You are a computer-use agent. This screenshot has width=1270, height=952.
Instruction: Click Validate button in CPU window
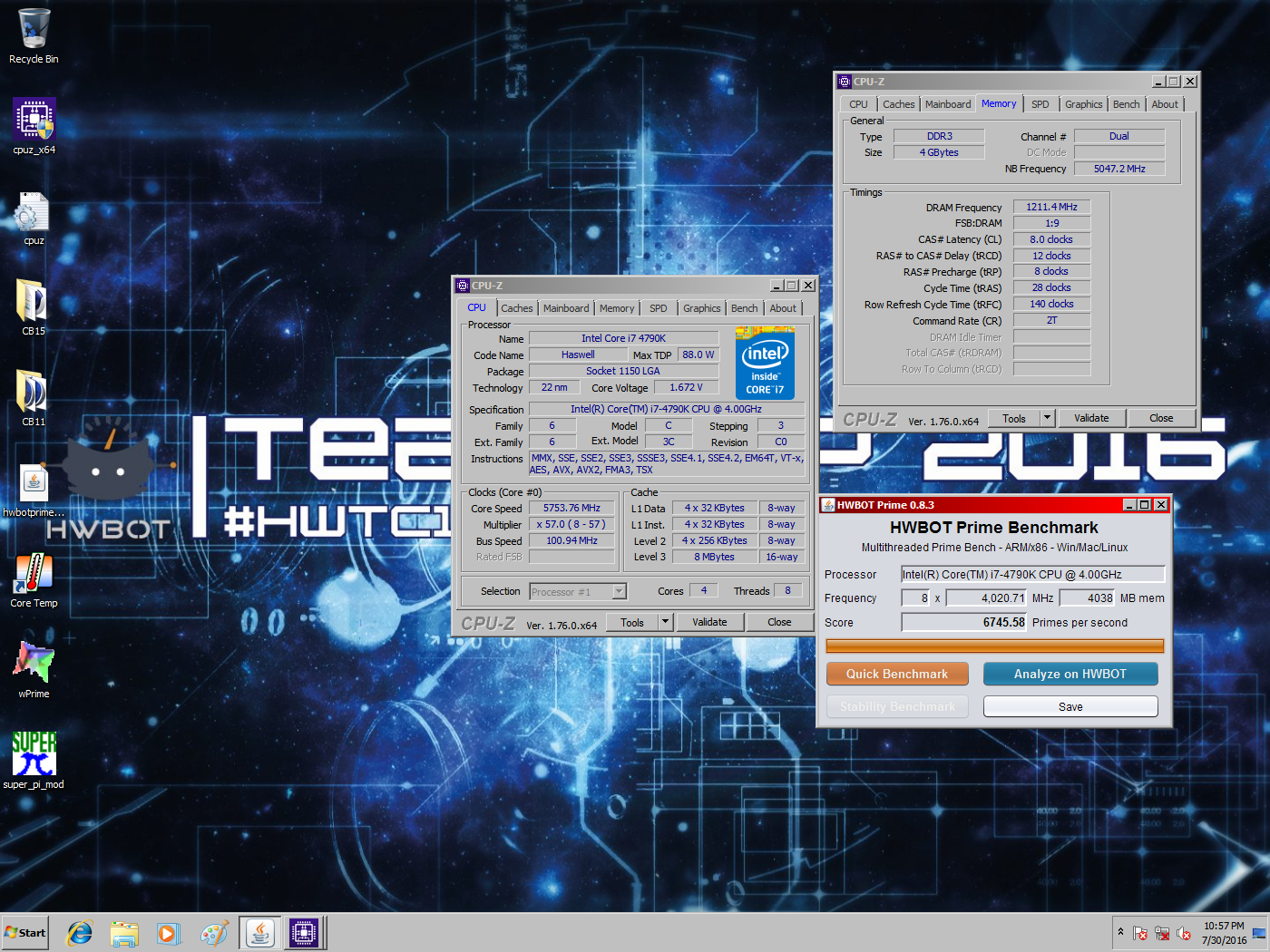click(709, 622)
